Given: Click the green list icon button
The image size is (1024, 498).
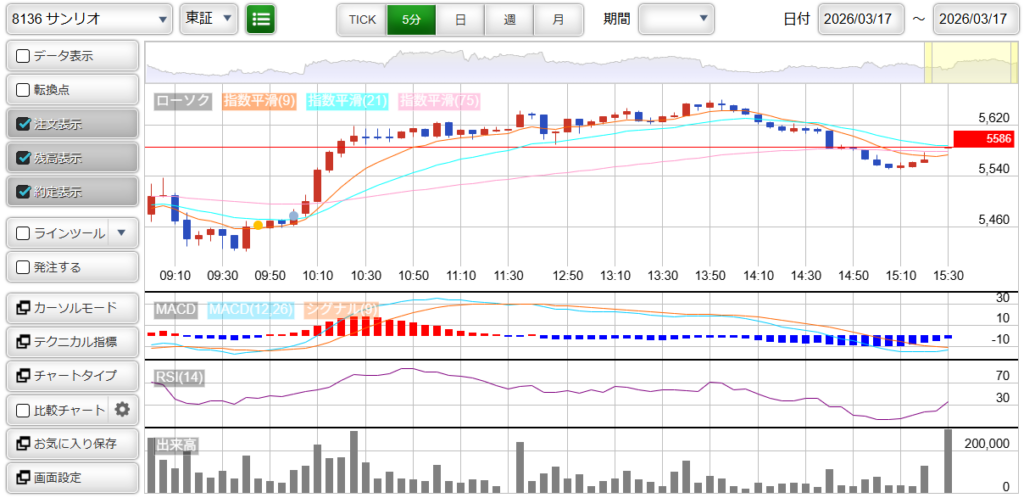Looking at the screenshot, I should [260, 19].
